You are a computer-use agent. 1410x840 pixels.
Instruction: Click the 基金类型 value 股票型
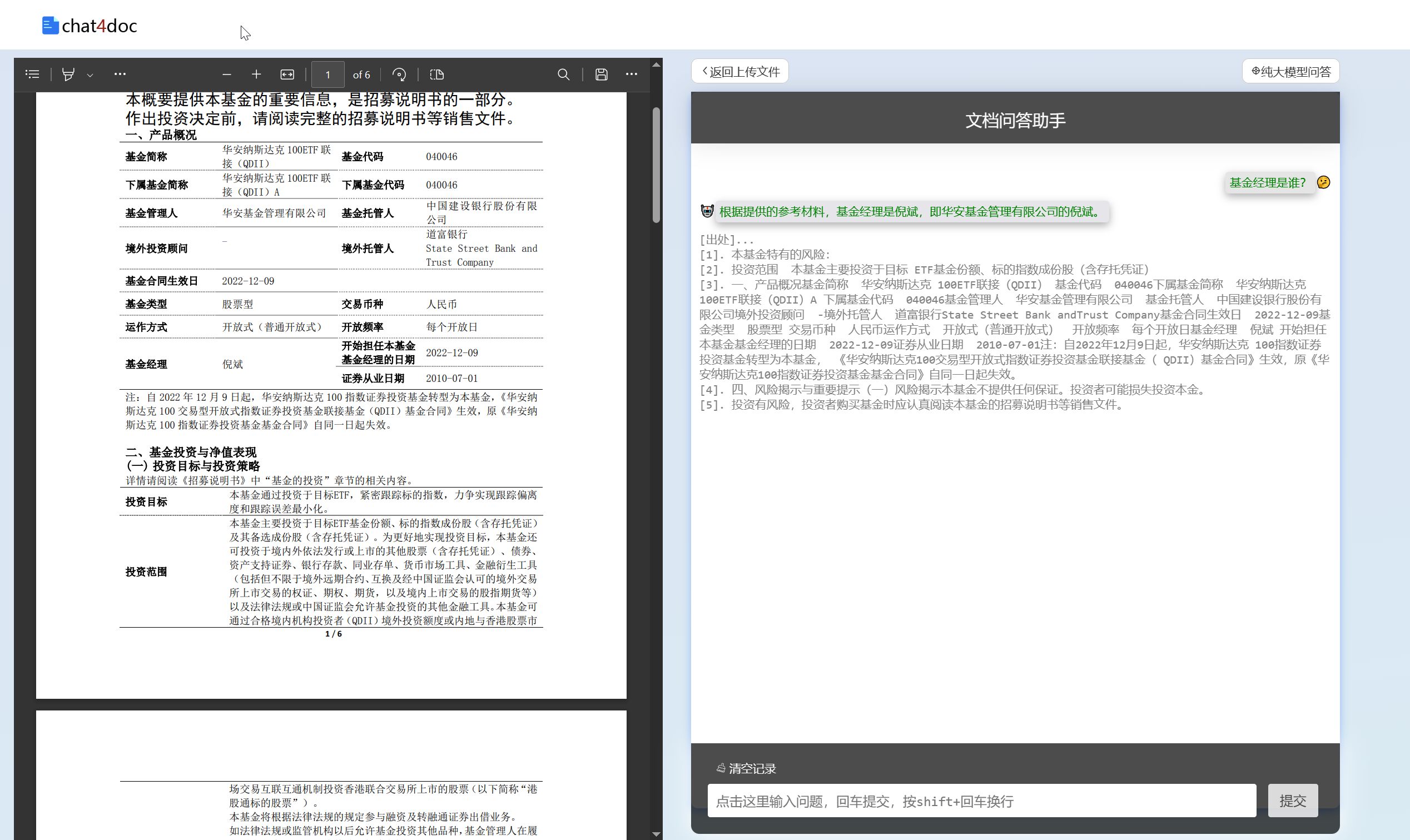(238, 305)
